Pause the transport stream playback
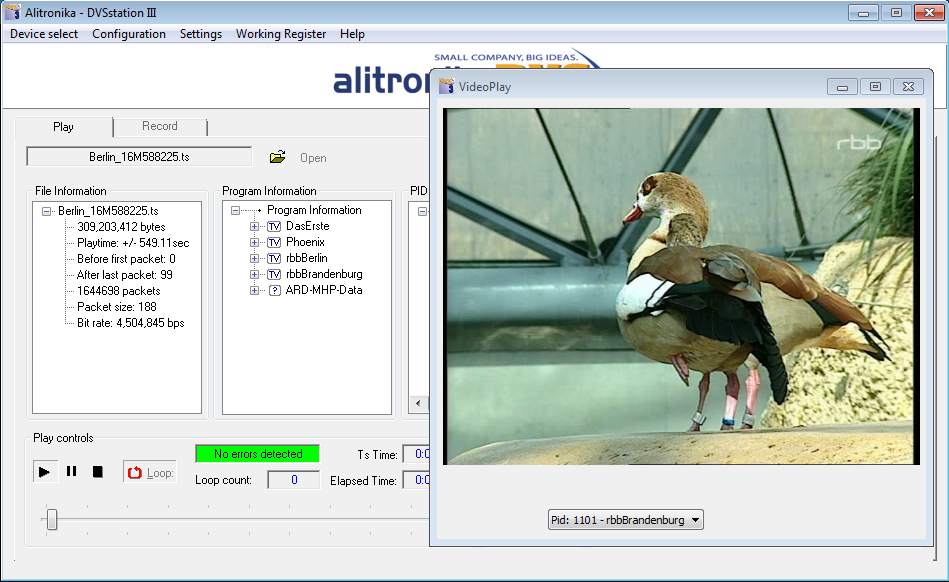 tap(71, 472)
